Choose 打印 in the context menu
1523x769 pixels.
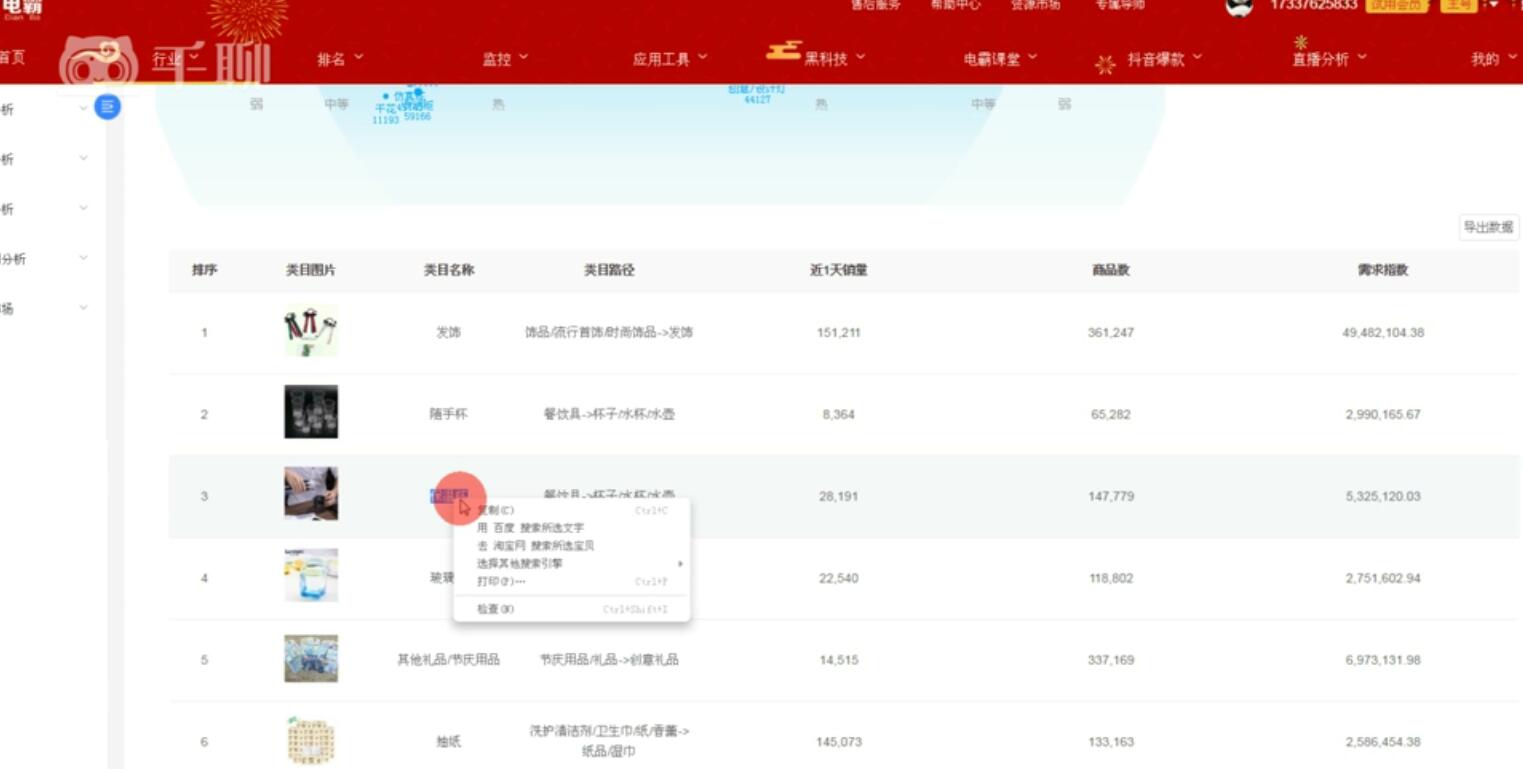(571, 582)
